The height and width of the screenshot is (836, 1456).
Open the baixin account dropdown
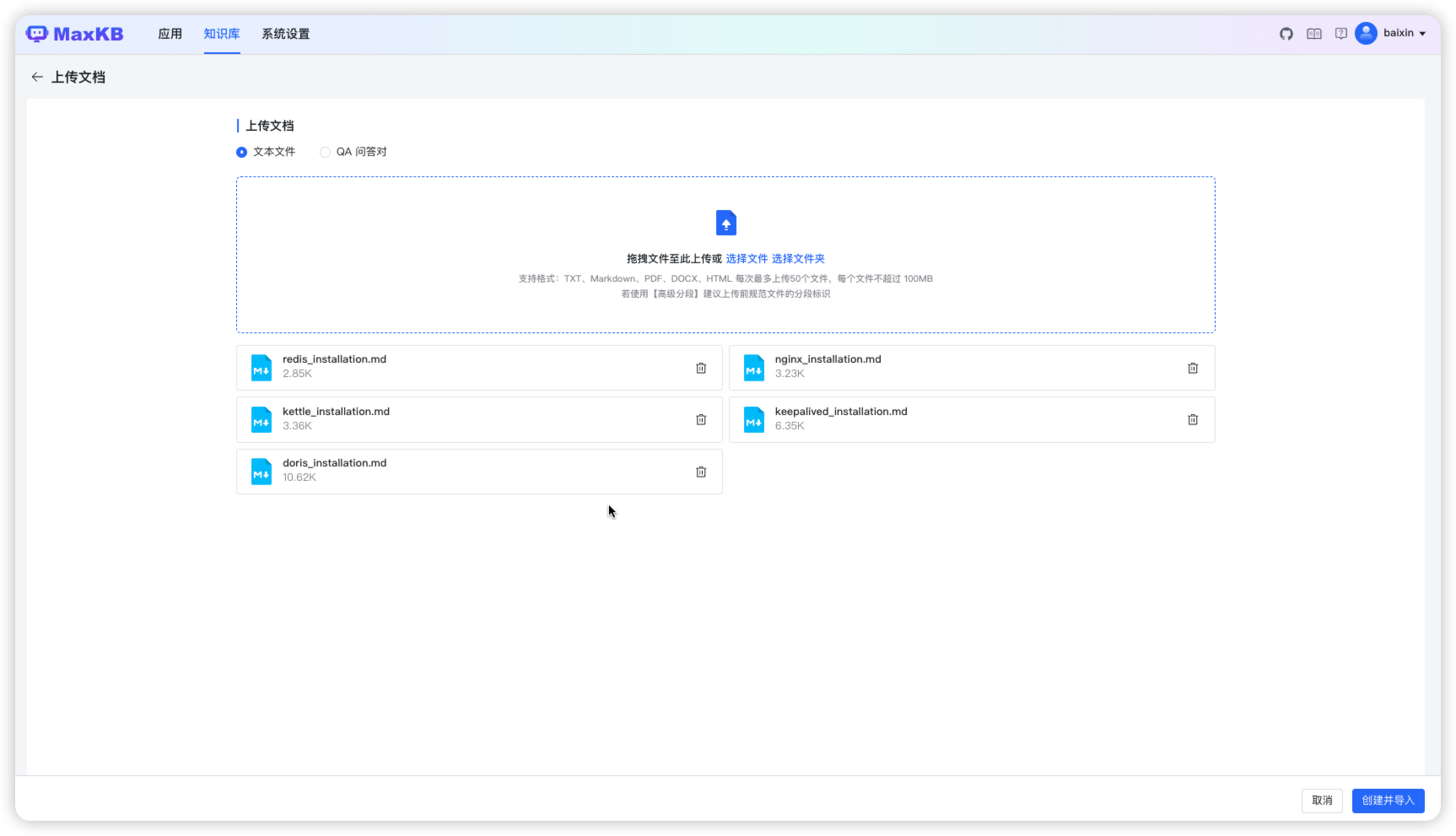pos(1392,34)
